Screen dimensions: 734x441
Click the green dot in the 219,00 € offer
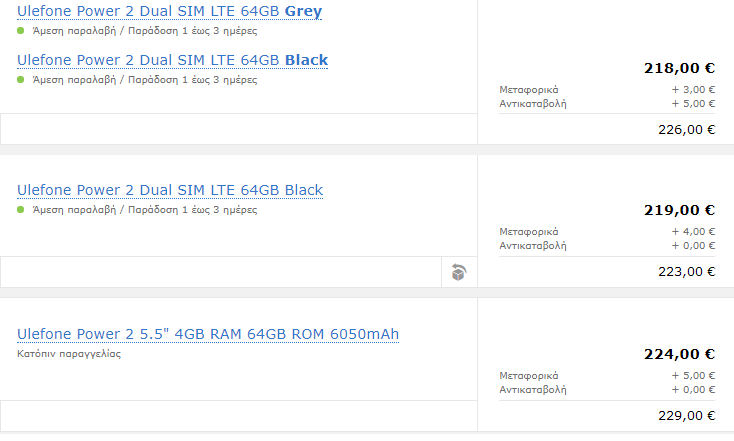[x=21, y=210]
